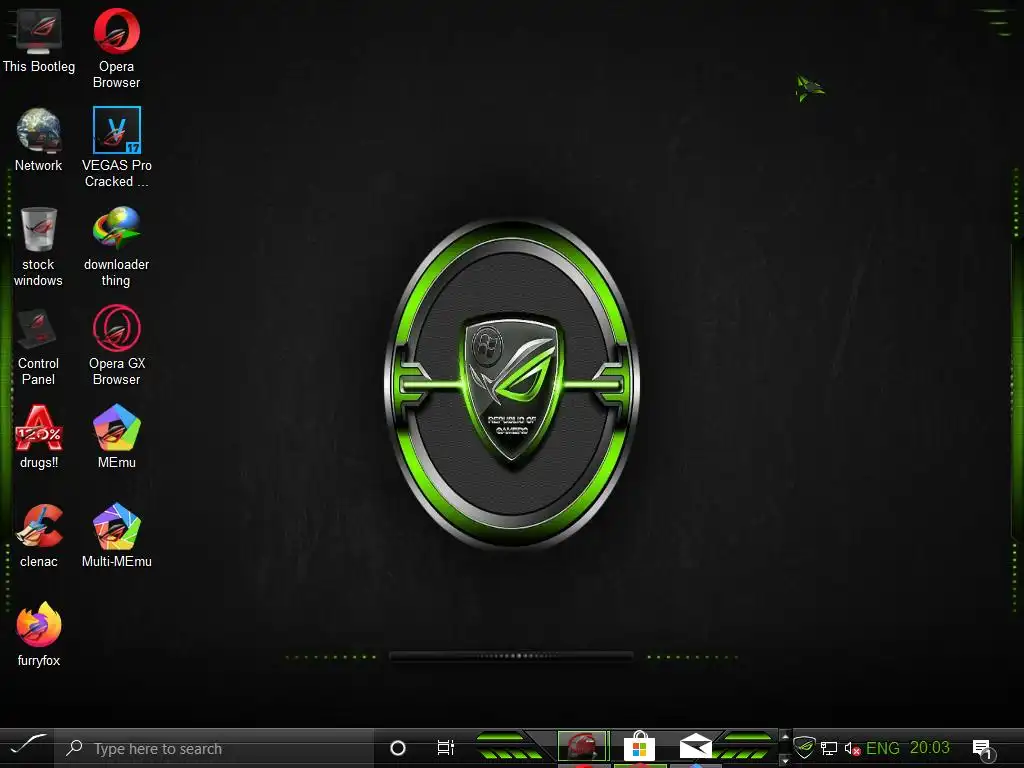Open the downloader thing shortcut
This screenshot has height=768, width=1024.
pyautogui.click(x=116, y=247)
